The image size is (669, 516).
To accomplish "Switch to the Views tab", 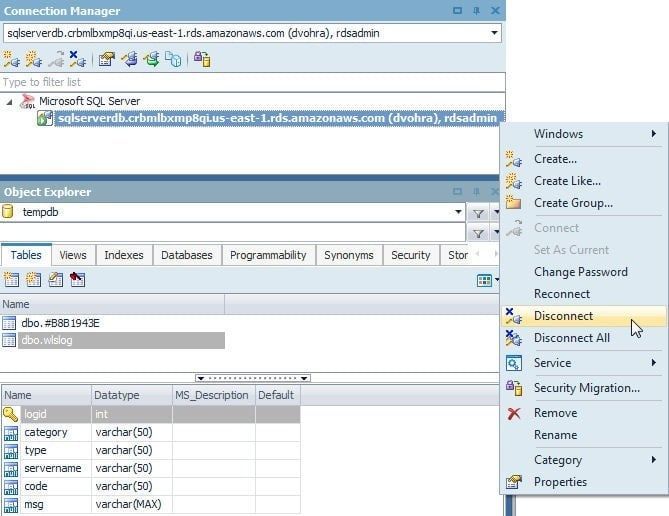I will click(x=73, y=255).
